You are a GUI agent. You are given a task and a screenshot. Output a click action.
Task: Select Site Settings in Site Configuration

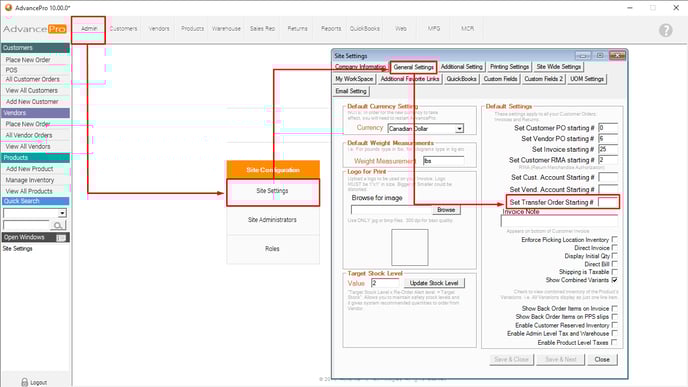pos(272,191)
